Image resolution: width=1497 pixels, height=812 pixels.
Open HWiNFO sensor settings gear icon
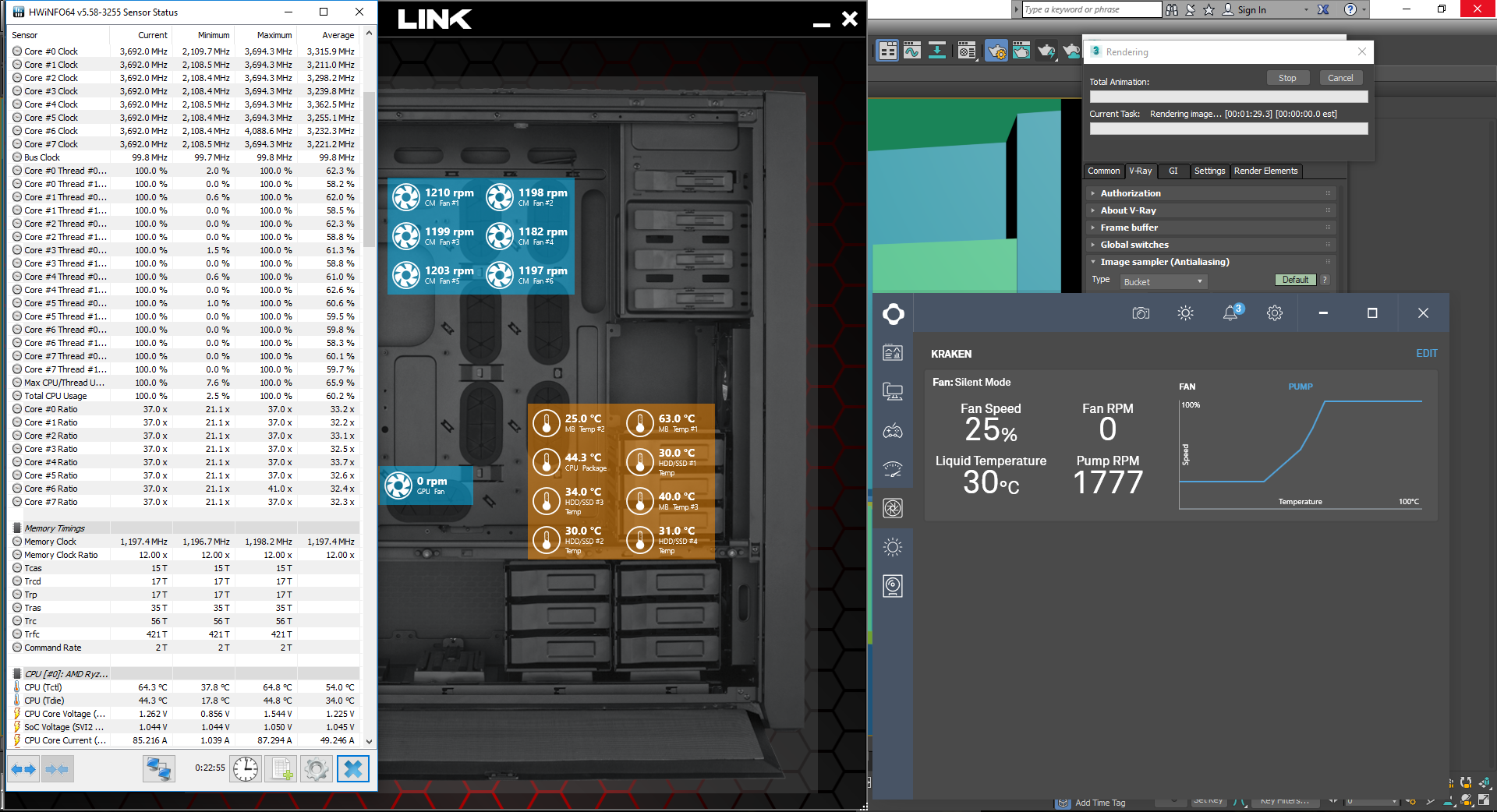point(317,769)
